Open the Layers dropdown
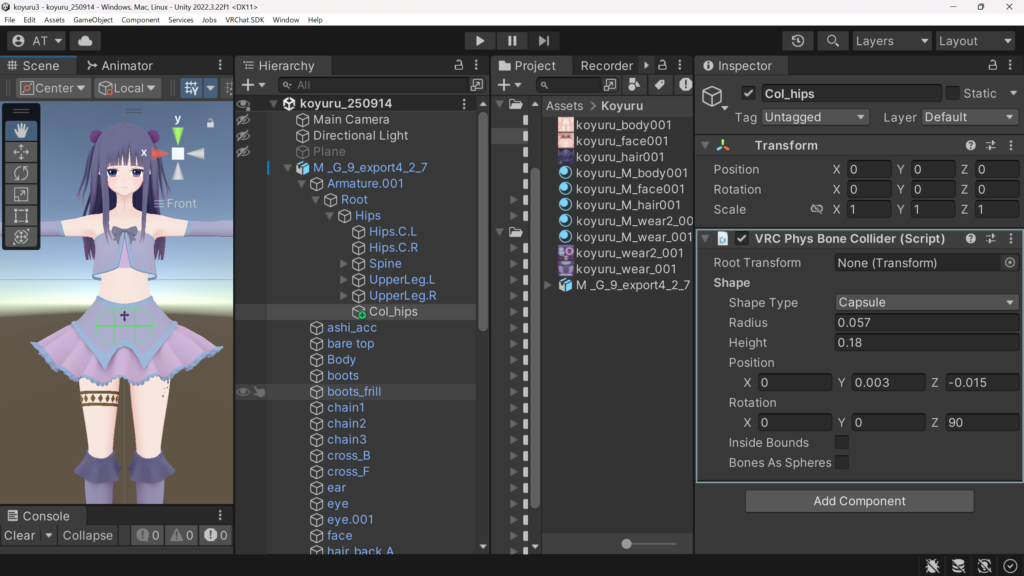The width and height of the screenshot is (1024, 576). point(891,41)
